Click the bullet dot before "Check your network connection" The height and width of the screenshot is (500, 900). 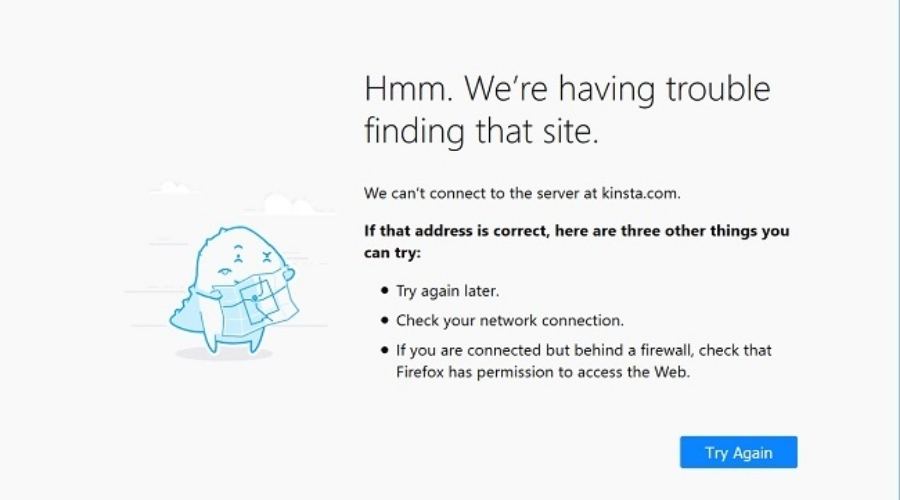(x=385, y=321)
